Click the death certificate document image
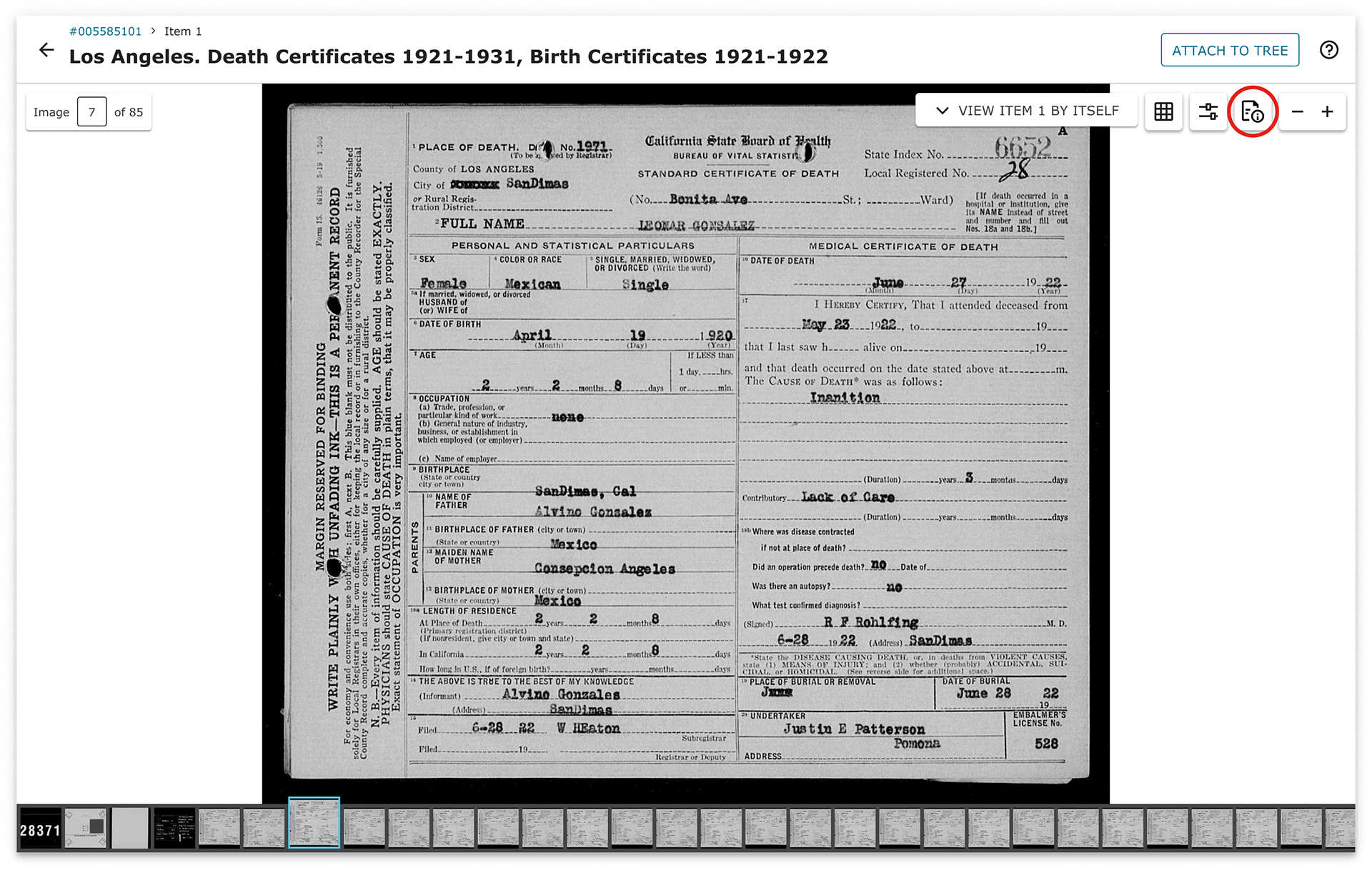 686,443
